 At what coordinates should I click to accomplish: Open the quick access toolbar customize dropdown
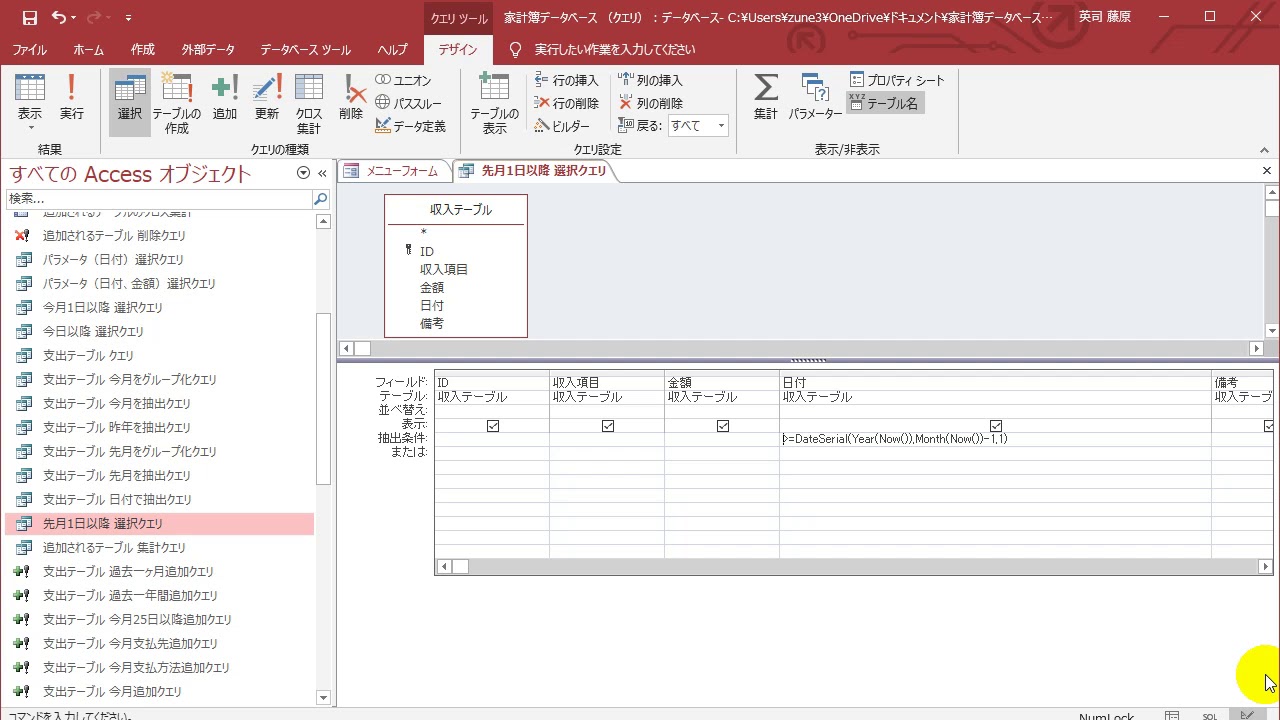point(128,18)
